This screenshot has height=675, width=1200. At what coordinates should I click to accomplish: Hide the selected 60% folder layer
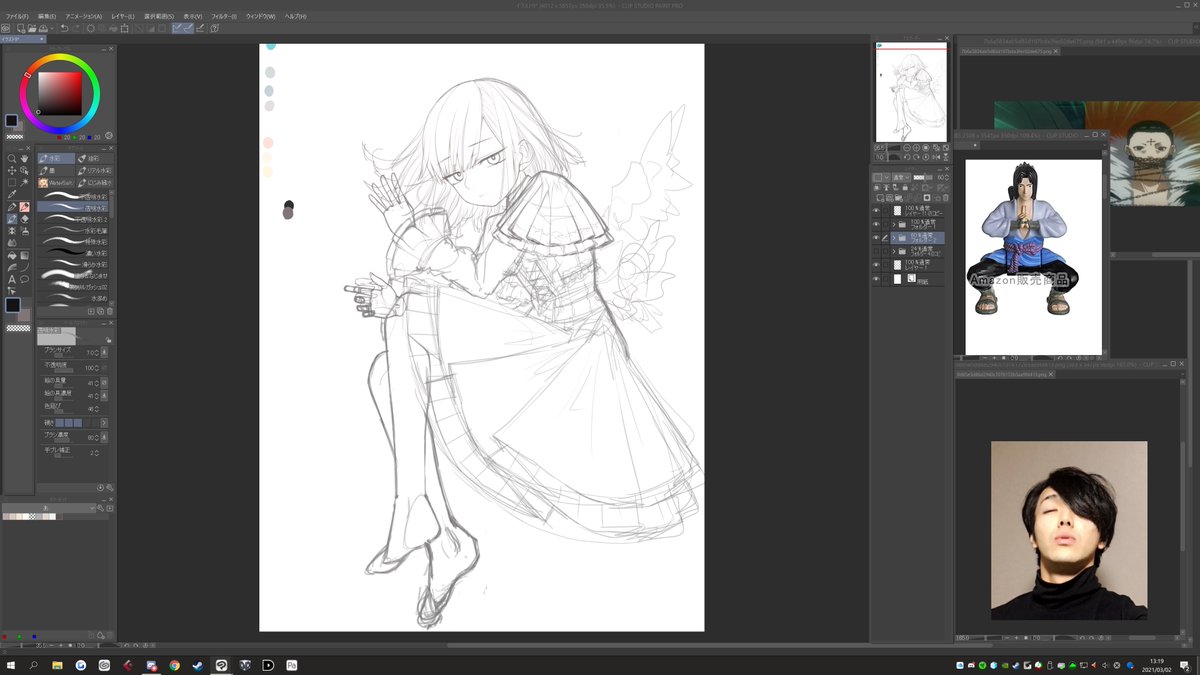click(x=876, y=237)
